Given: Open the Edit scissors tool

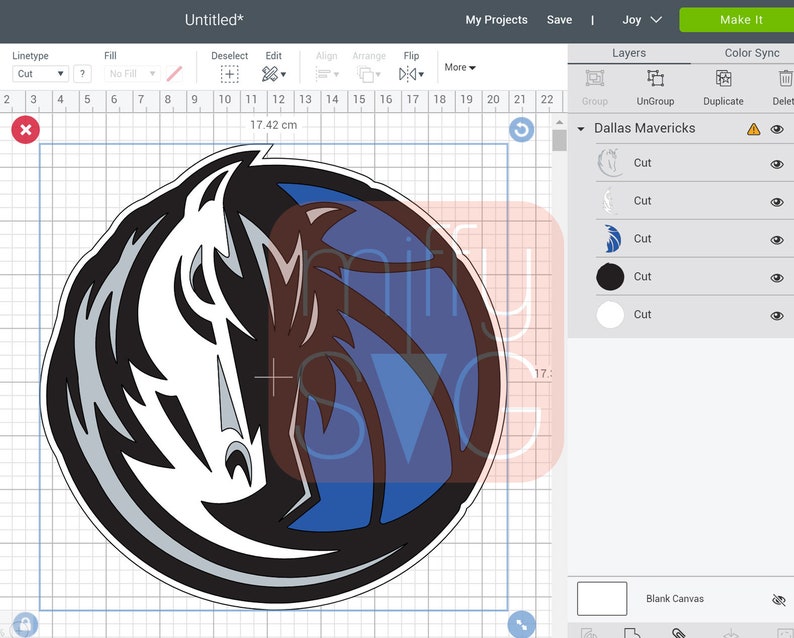Looking at the screenshot, I should (269, 74).
